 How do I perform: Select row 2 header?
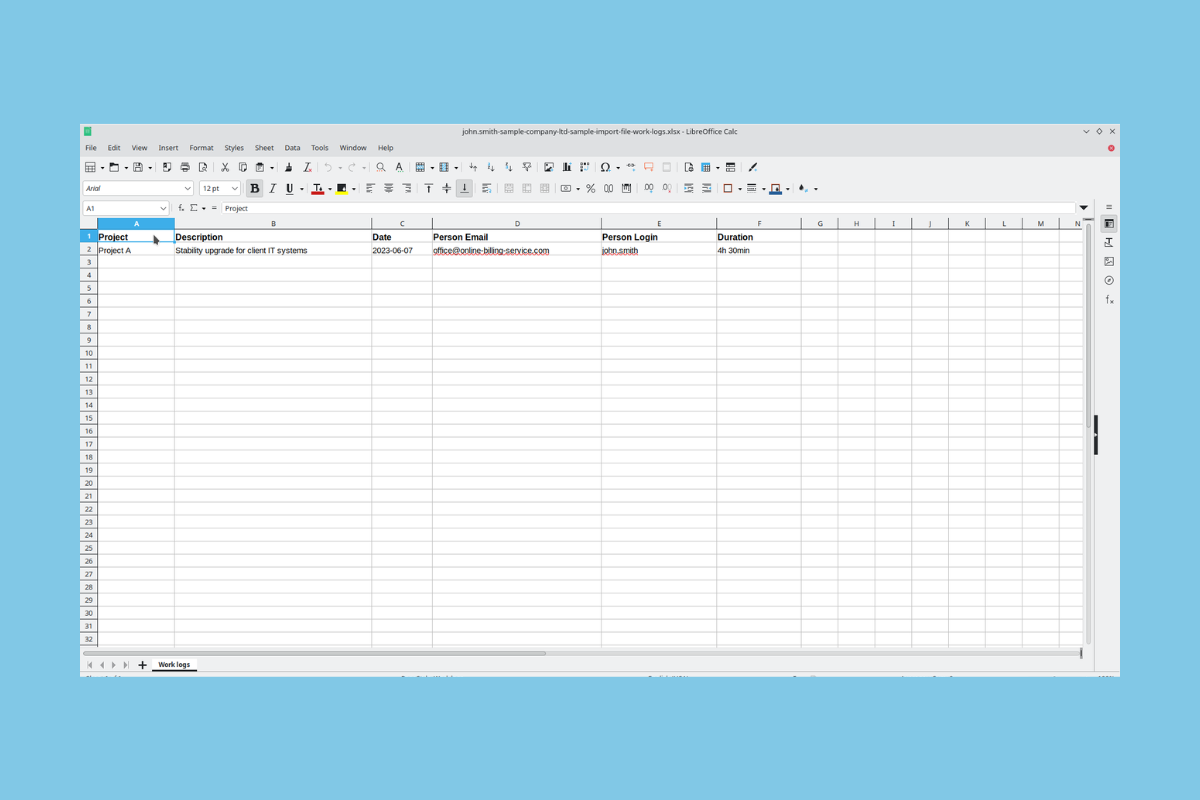pos(89,250)
